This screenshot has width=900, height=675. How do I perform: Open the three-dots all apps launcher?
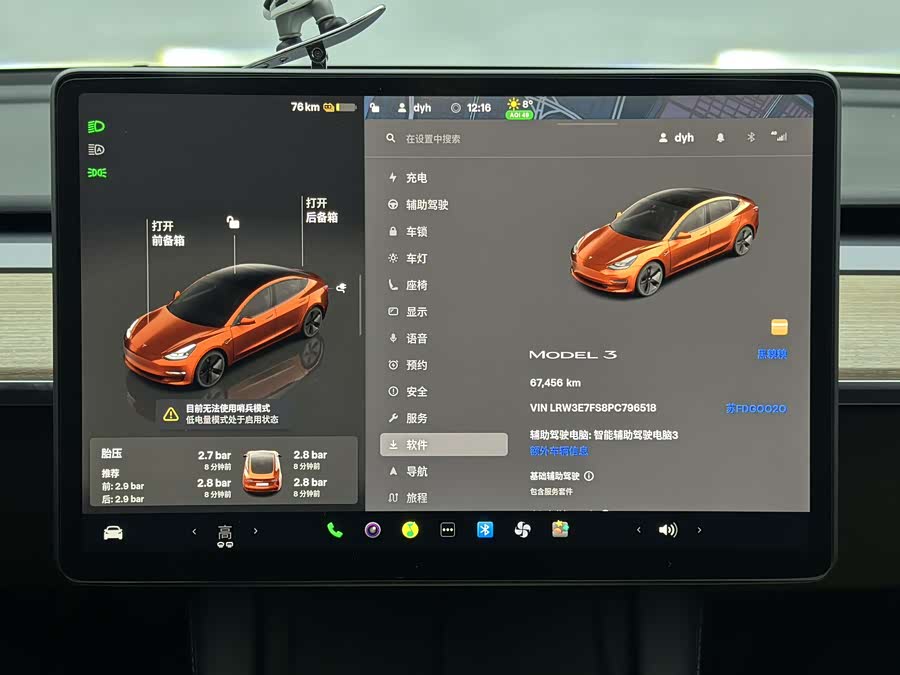447,530
